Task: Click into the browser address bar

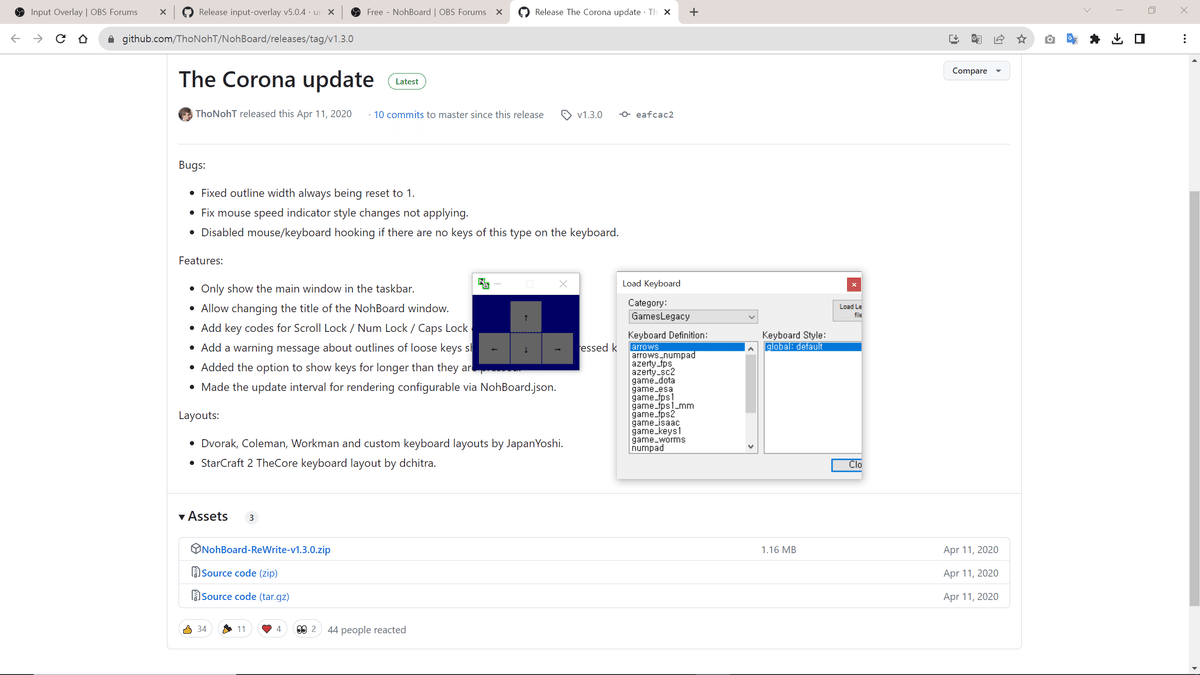Action: click(530, 39)
